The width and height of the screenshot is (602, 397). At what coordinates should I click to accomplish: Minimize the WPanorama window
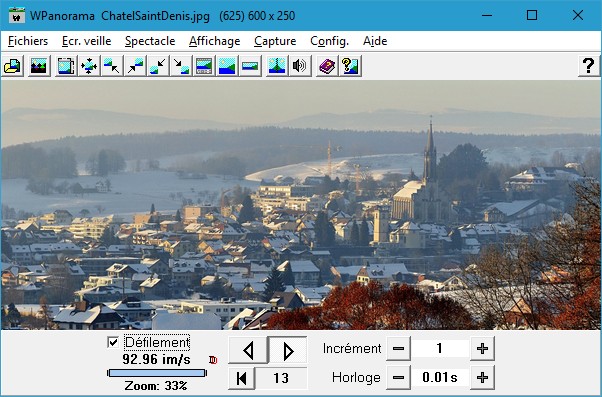click(487, 16)
